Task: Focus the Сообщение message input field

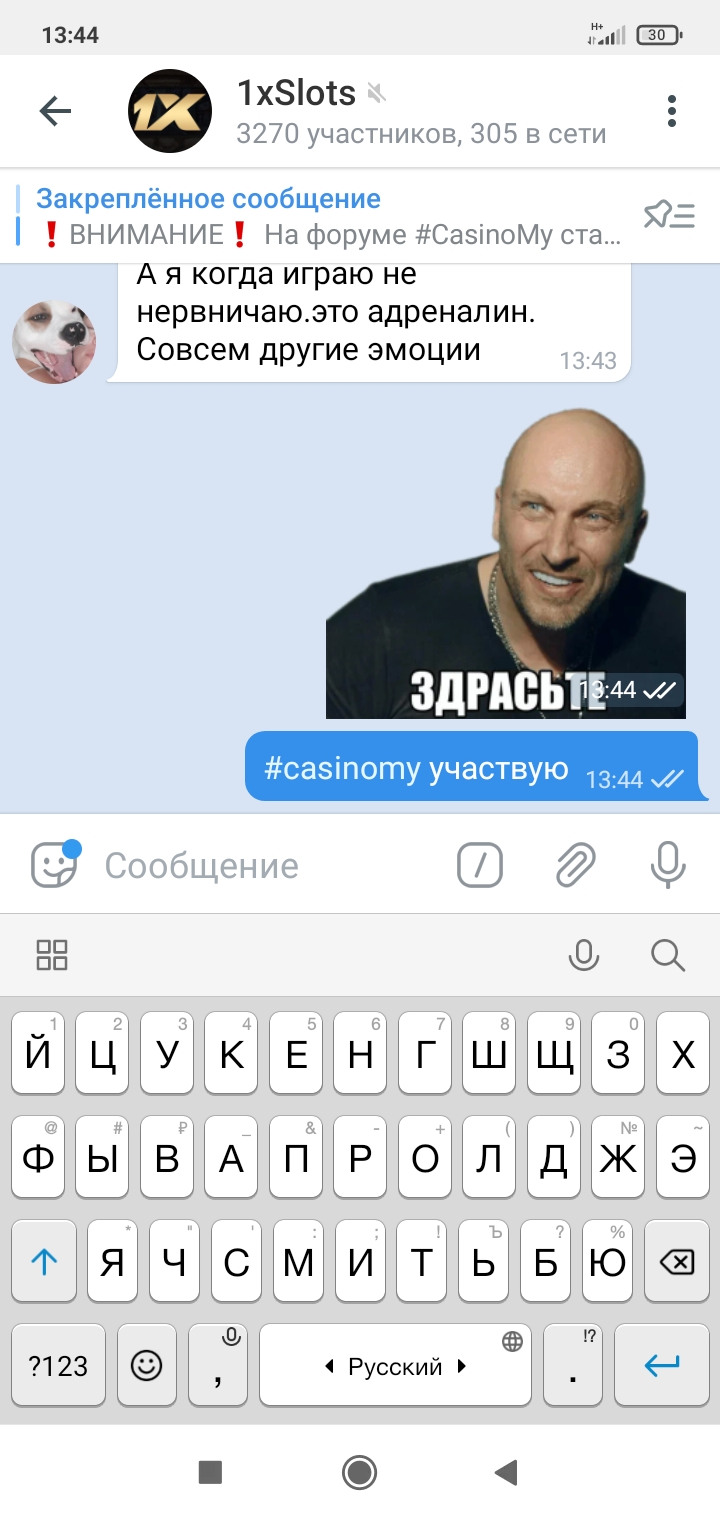Action: click(268, 865)
